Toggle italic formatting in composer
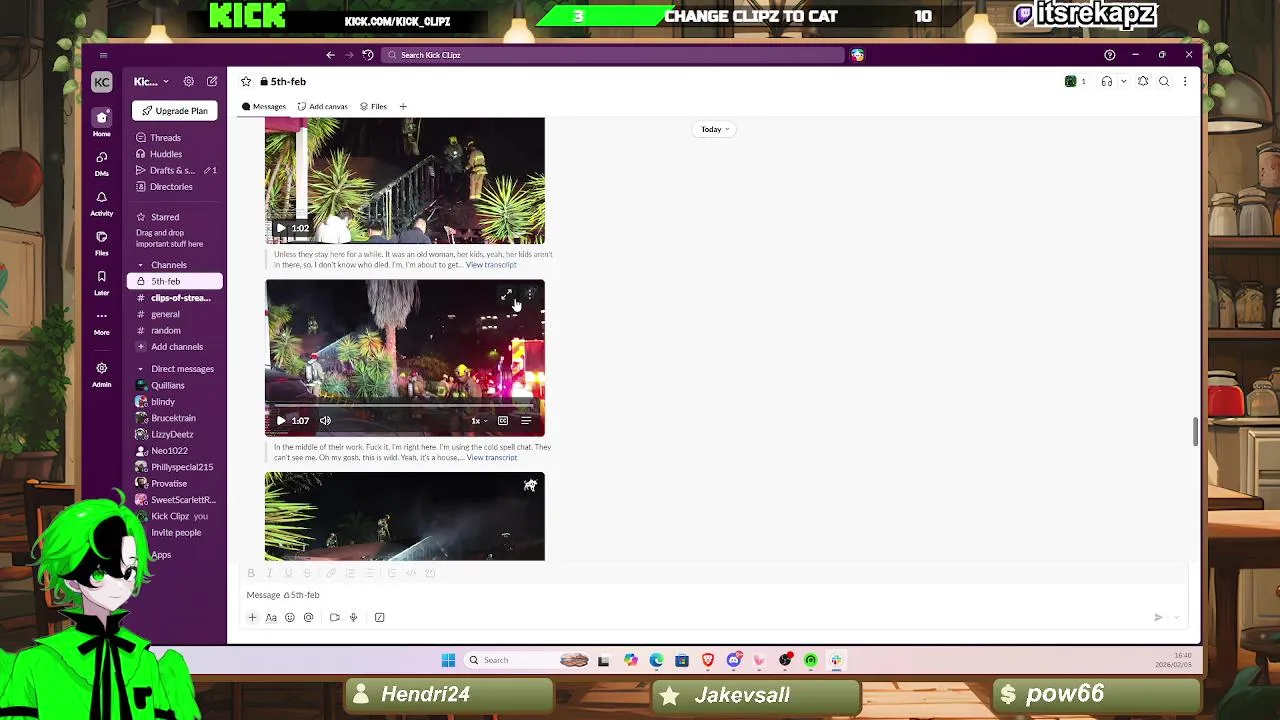The width and height of the screenshot is (1280, 720). [269, 573]
